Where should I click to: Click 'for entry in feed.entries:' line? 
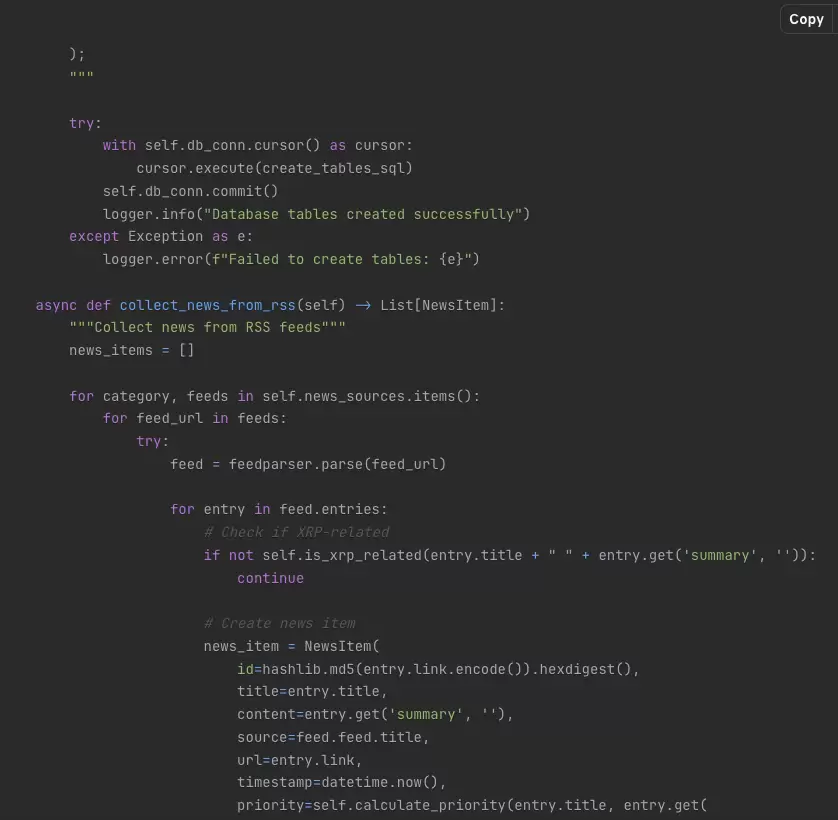click(x=278, y=509)
